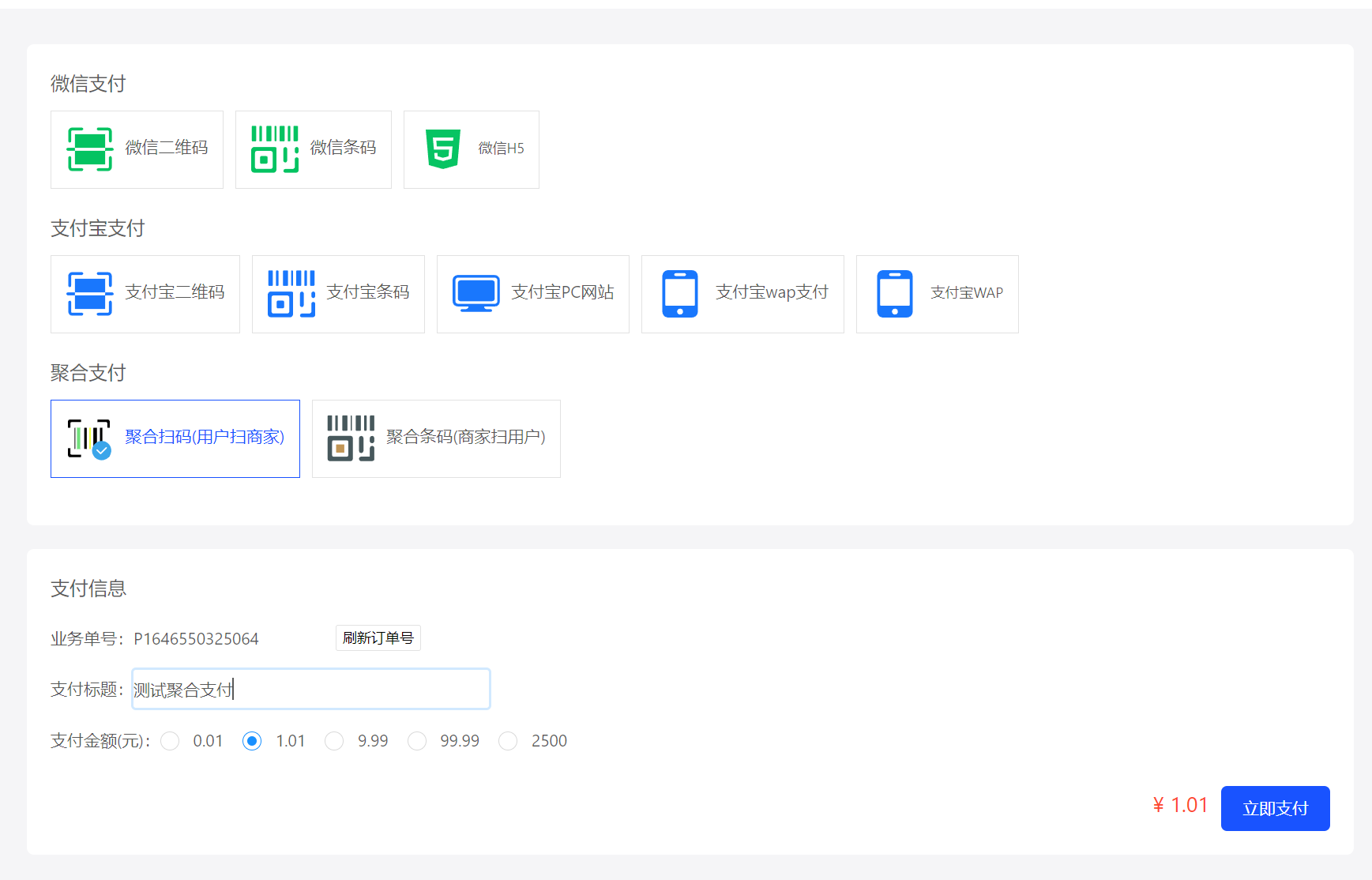Click the 立即支付 pay button
Screen dimensions: 1372x880
[x=1274, y=807]
